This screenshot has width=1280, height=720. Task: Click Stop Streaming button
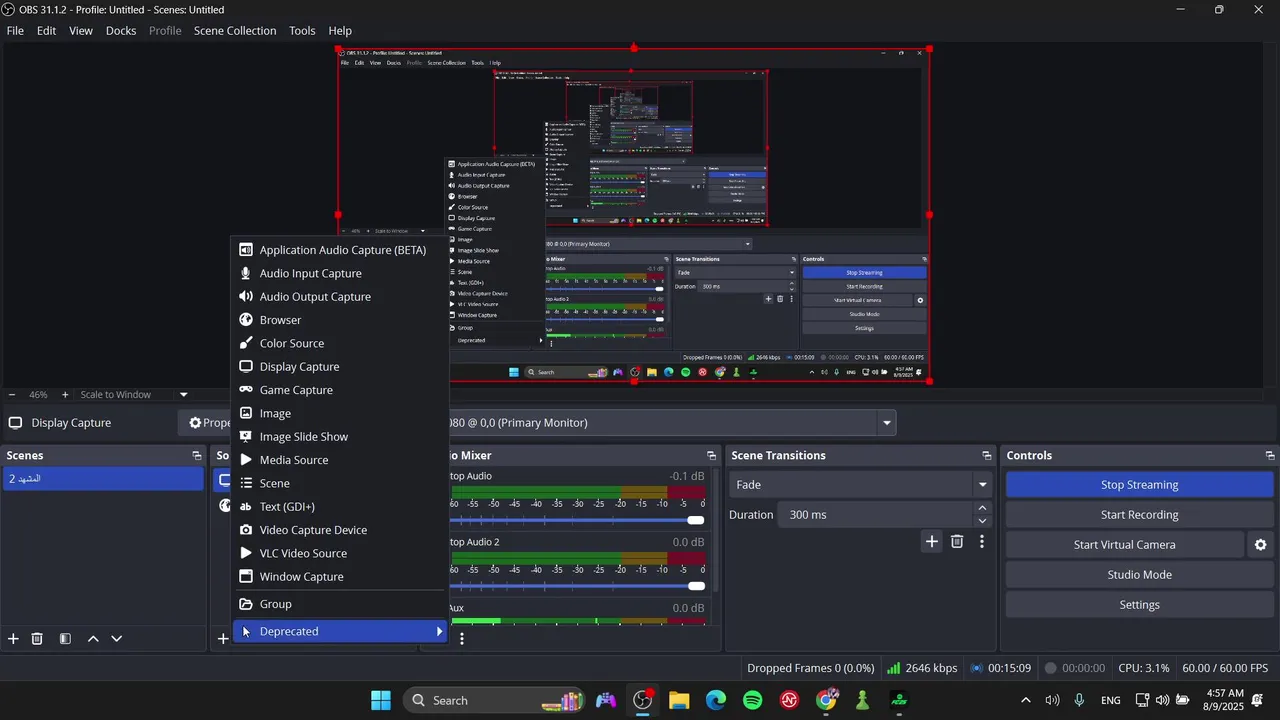tap(1139, 485)
